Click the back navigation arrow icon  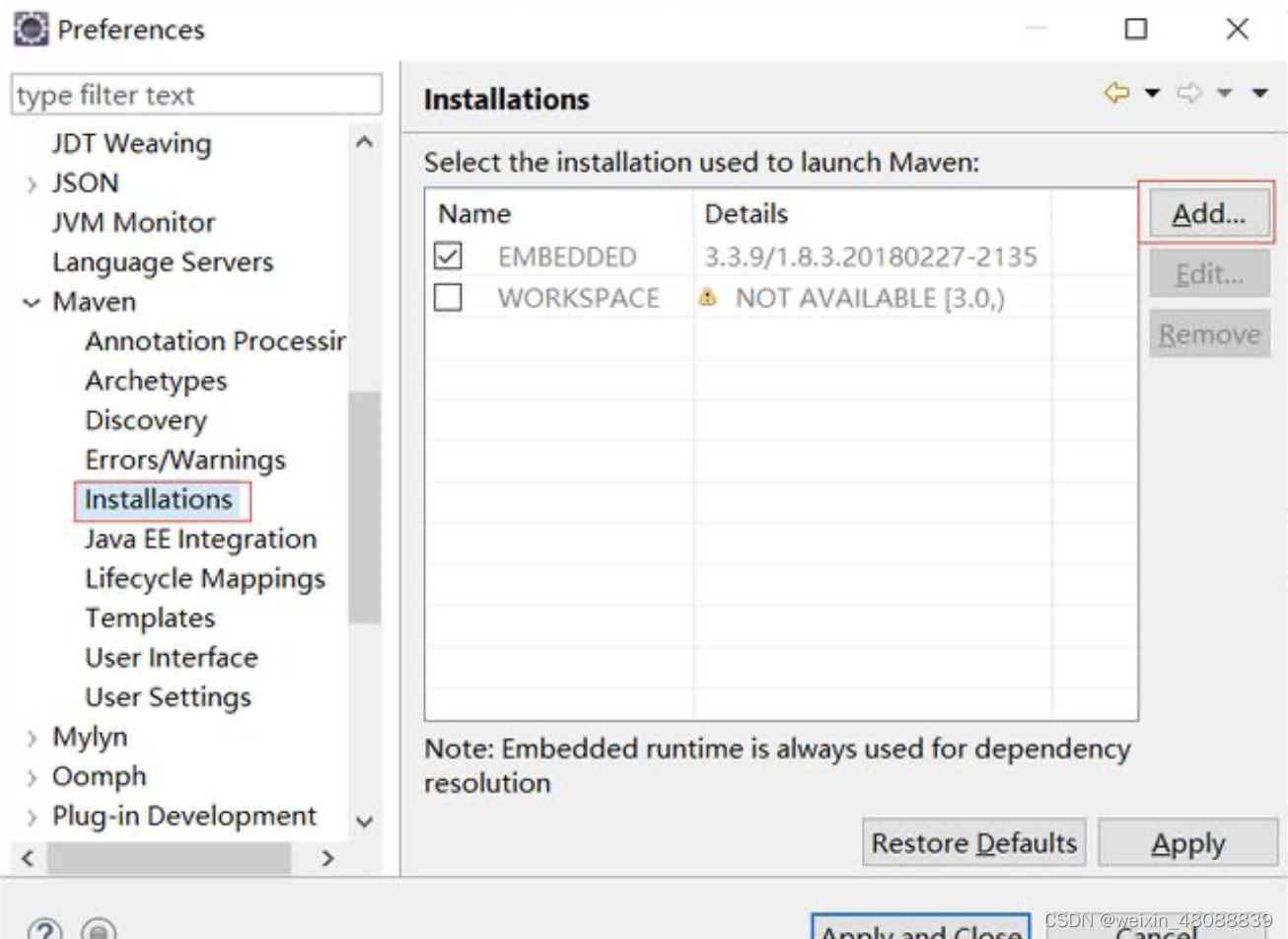coord(1116,93)
